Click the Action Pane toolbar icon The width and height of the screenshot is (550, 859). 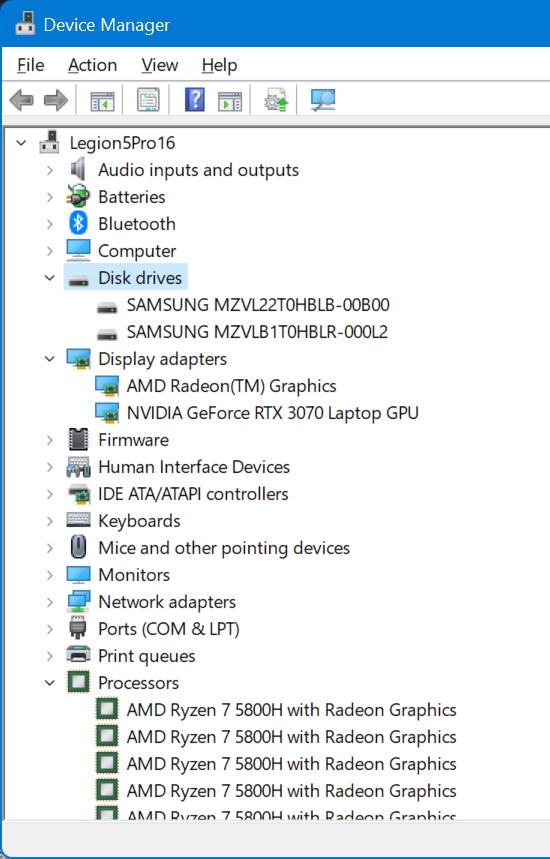click(230, 100)
